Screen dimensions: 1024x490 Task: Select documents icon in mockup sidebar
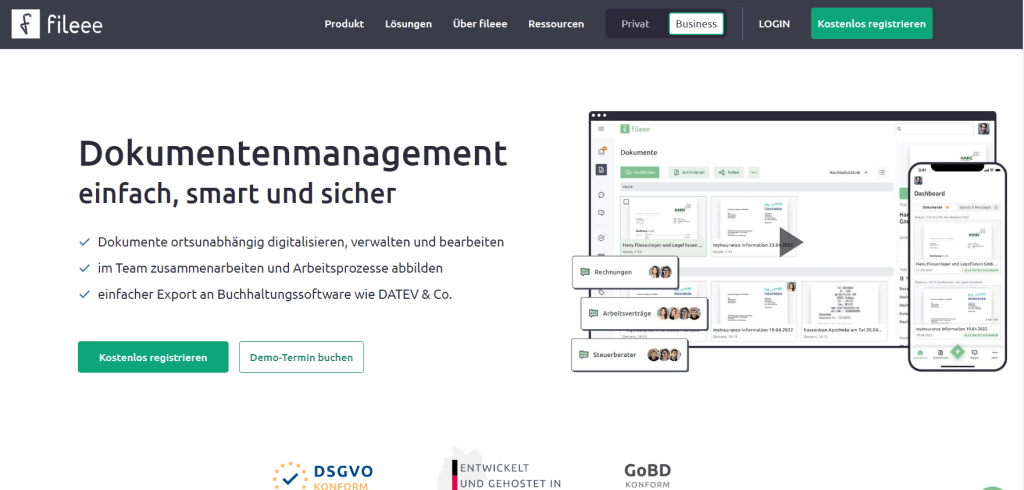601,170
